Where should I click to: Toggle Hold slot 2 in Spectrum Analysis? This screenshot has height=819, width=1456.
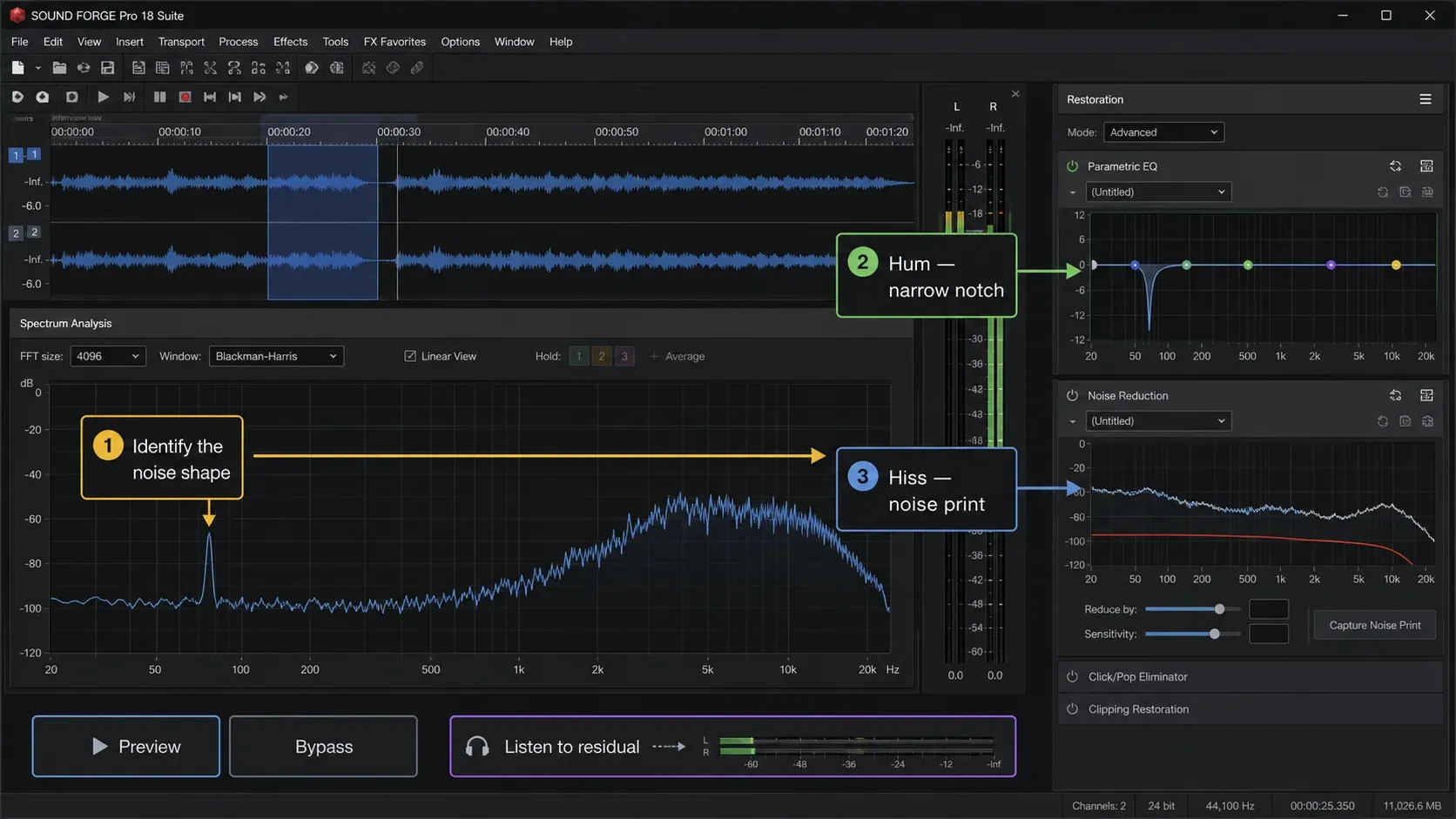601,356
